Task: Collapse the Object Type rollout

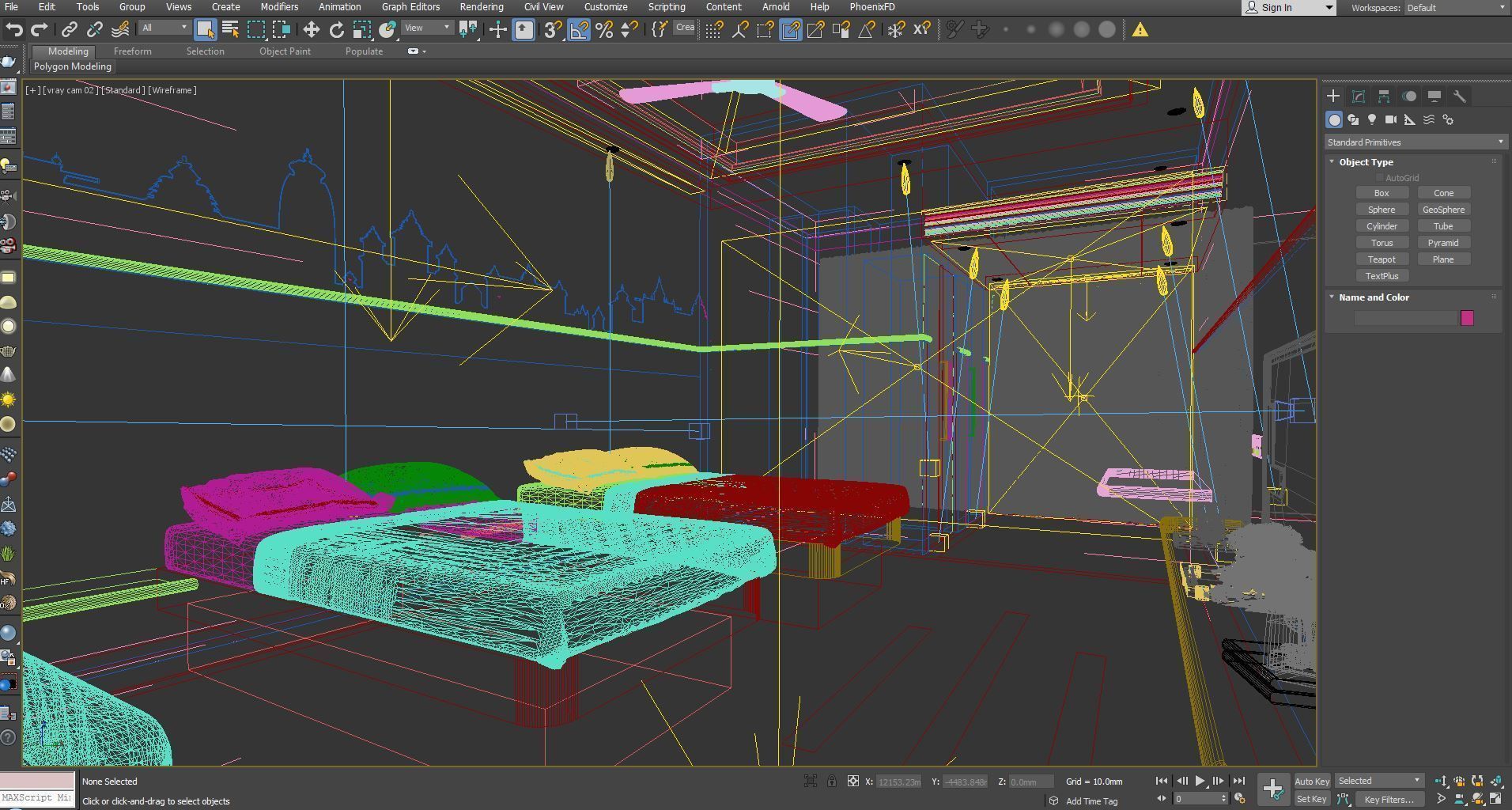Action: pos(1332,161)
